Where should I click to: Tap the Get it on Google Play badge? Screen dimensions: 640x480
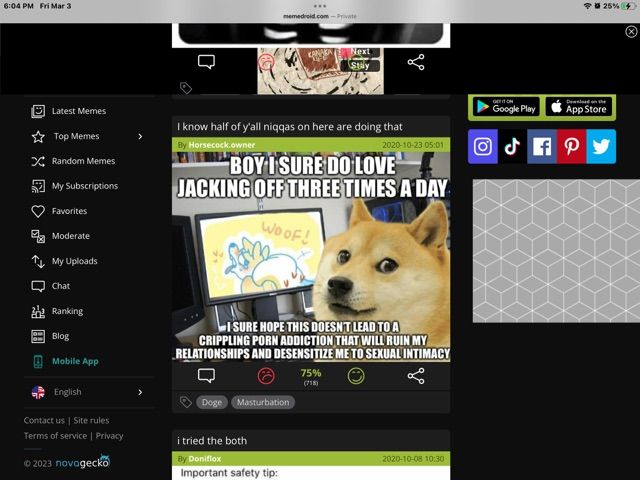click(x=505, y=107)
